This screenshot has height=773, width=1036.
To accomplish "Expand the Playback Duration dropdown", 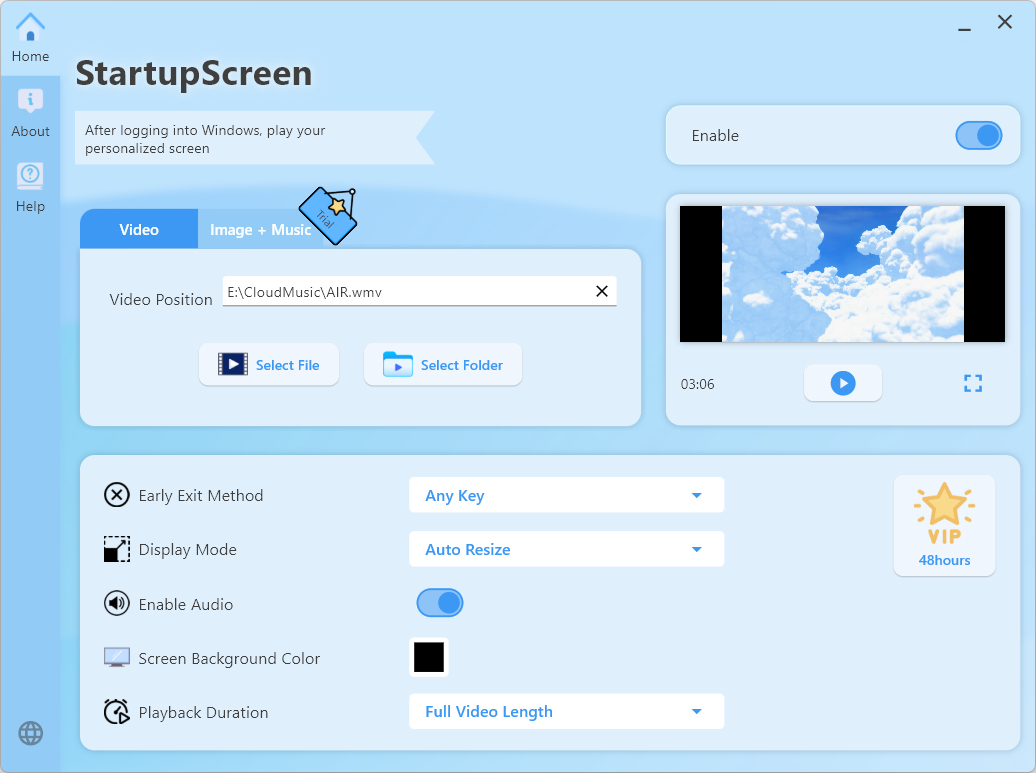I will pyautogui.click(x=566, y=712).
